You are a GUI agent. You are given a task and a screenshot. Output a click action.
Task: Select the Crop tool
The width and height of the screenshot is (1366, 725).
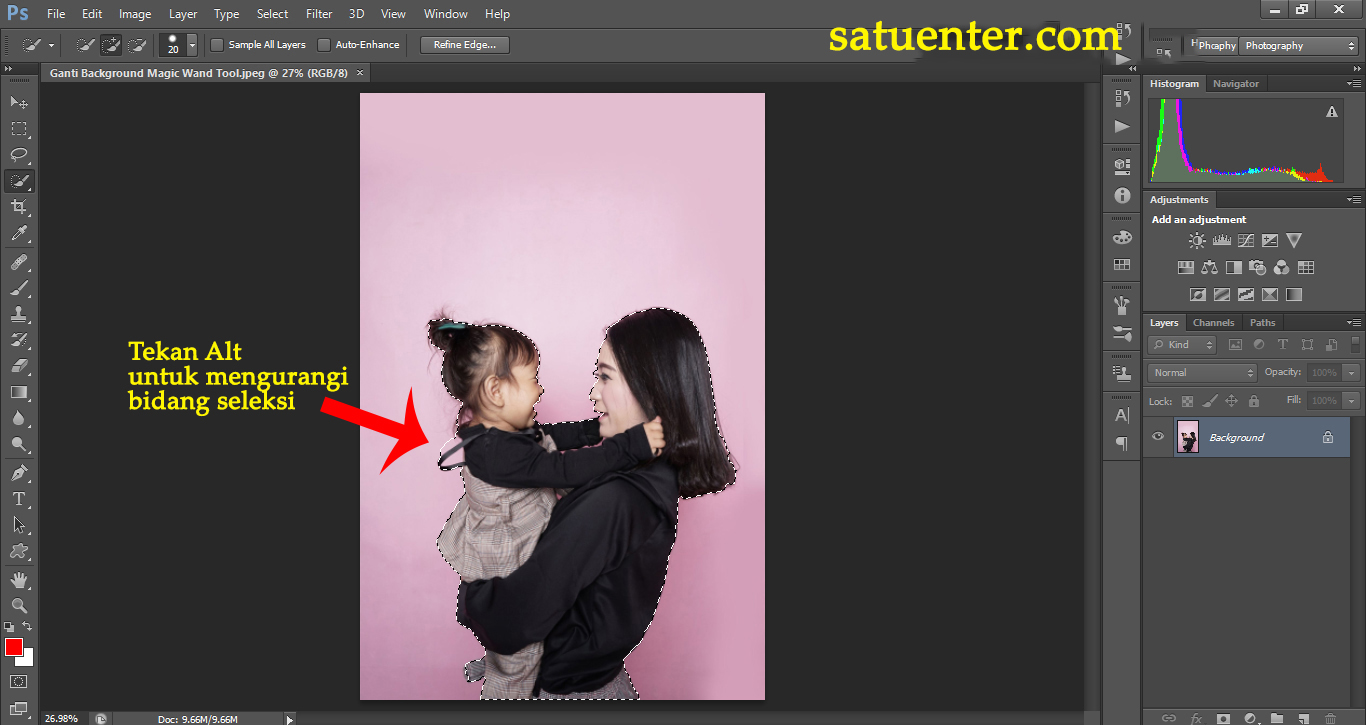[x=19, y=207]
